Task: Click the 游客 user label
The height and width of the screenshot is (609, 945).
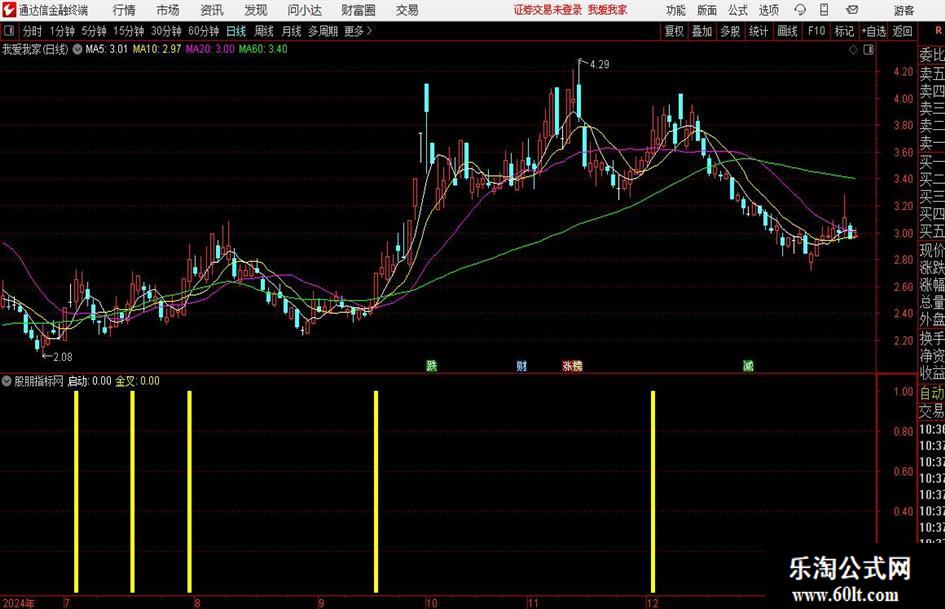Action: coord(904,10)
